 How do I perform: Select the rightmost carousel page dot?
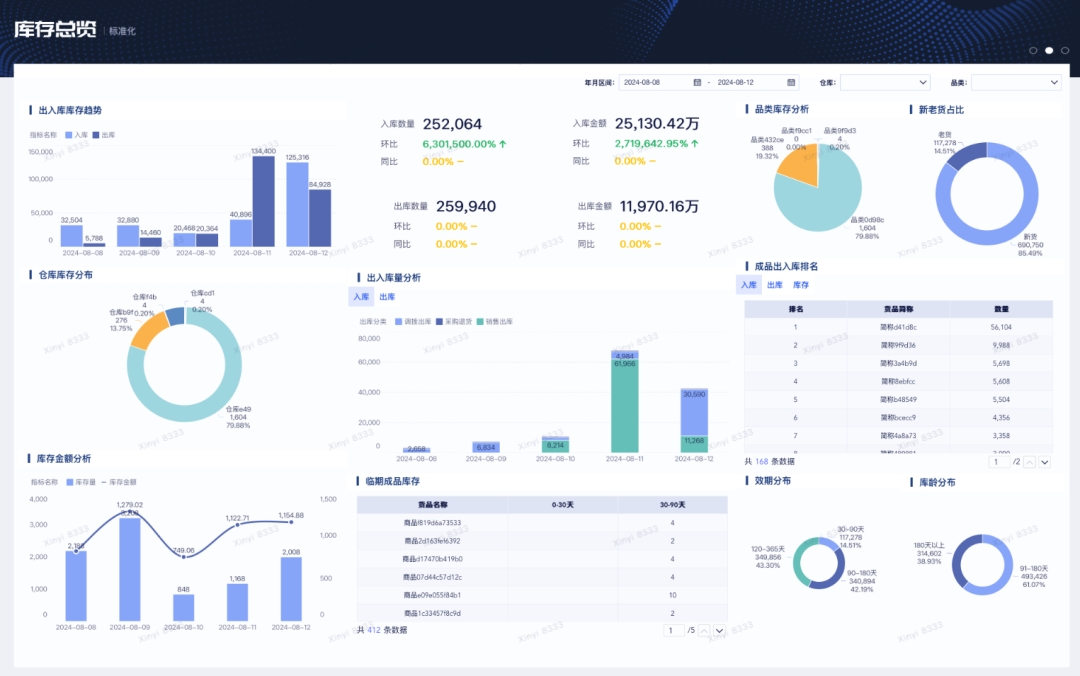(1065, 50)
